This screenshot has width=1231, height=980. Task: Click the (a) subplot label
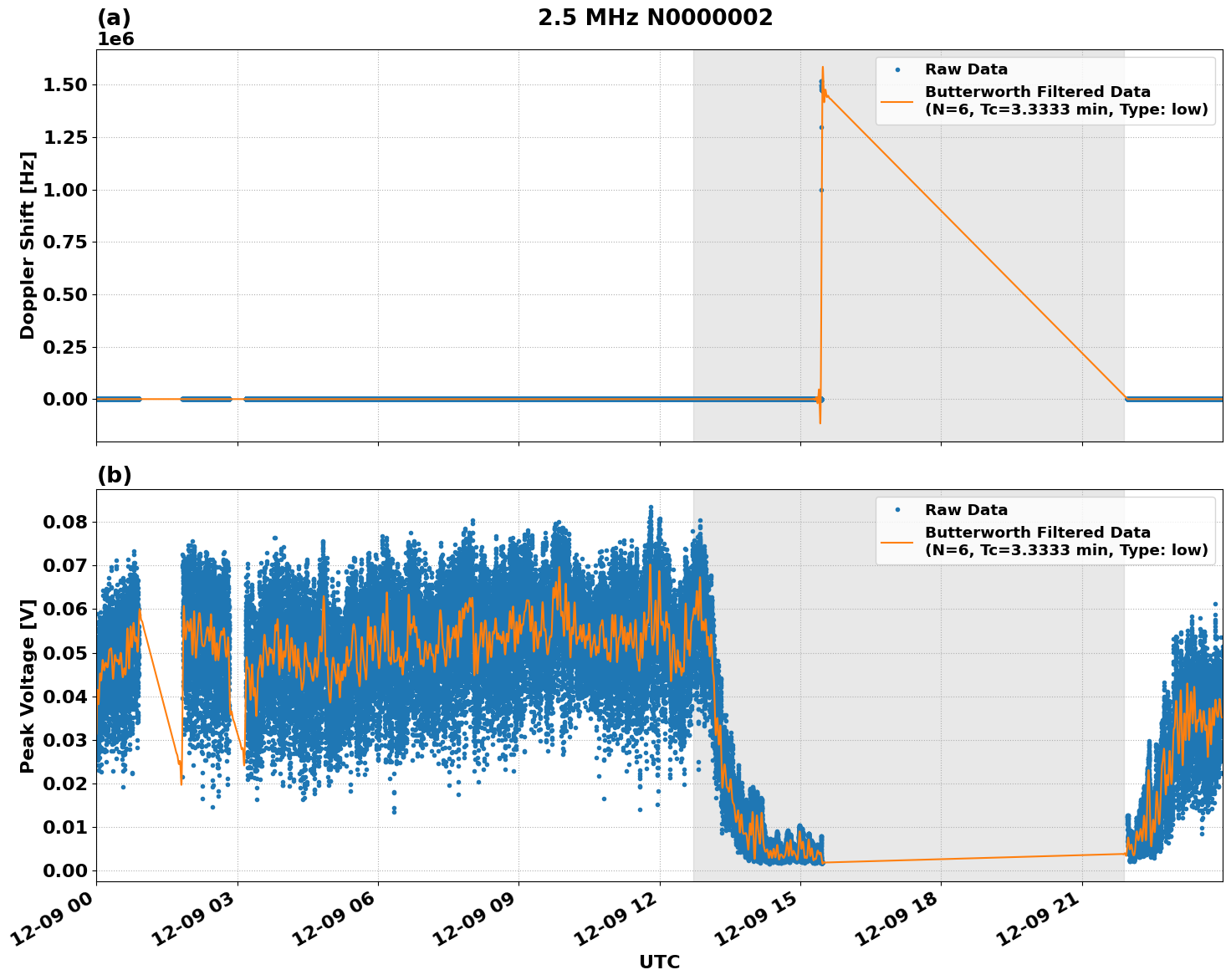pyautogui.click(x=115, y=14)
